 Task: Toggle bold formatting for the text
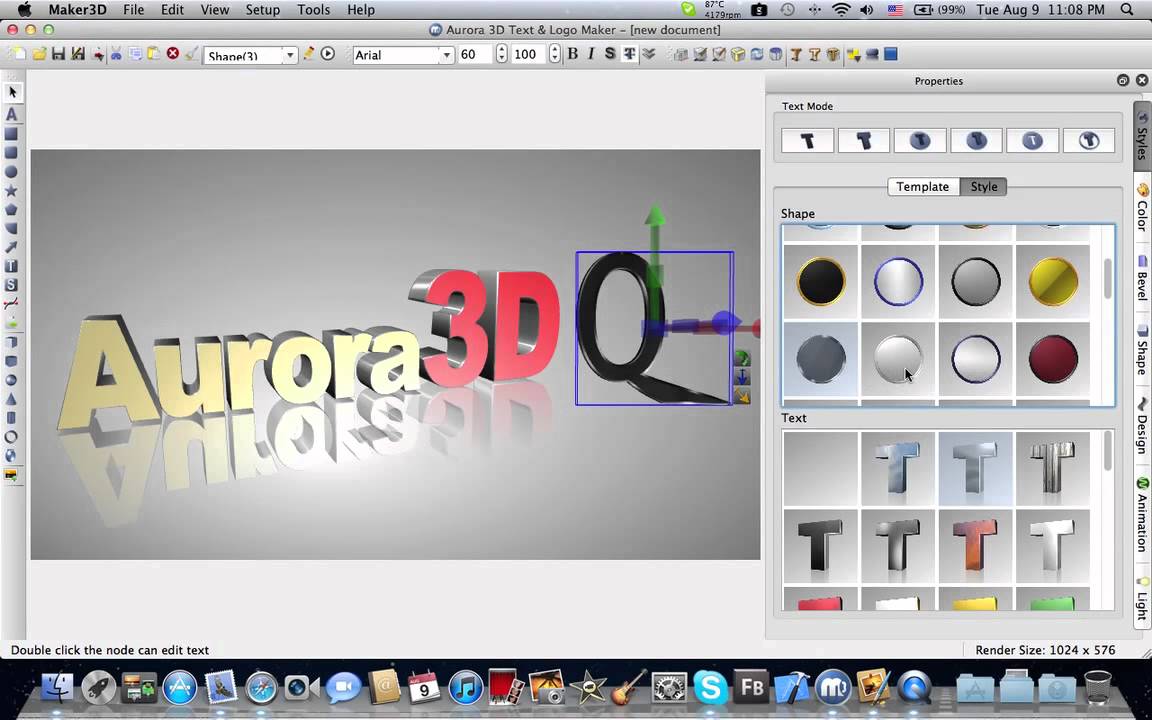tap(572, 54)
